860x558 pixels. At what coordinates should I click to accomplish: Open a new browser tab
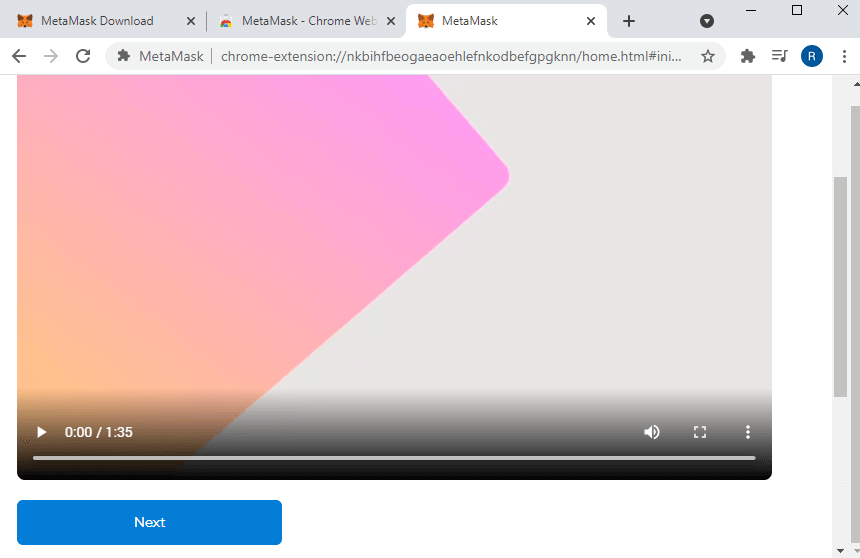pyautogui.click(x=629, y=21)
